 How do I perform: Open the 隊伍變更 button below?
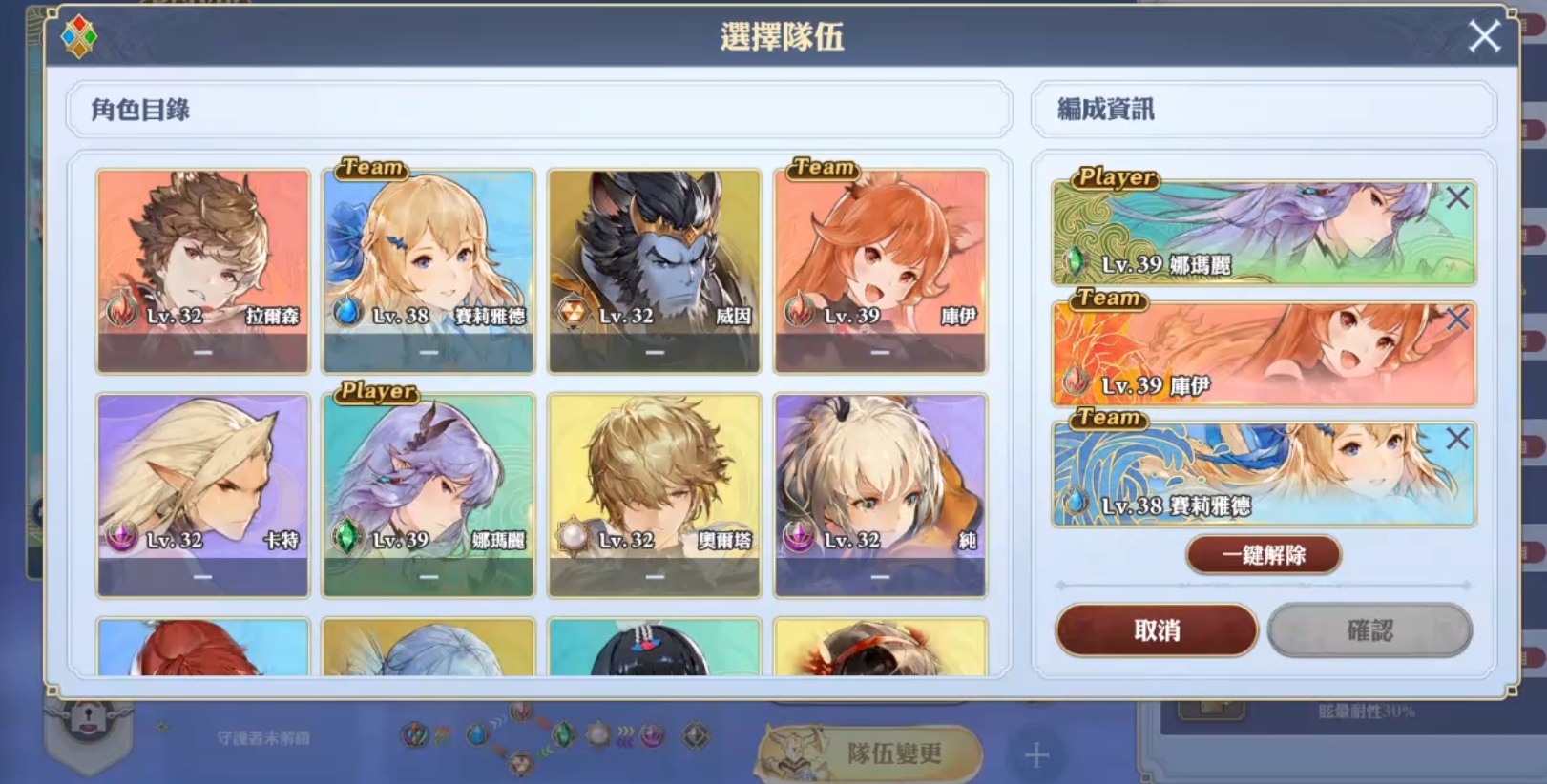coord(870,753)
